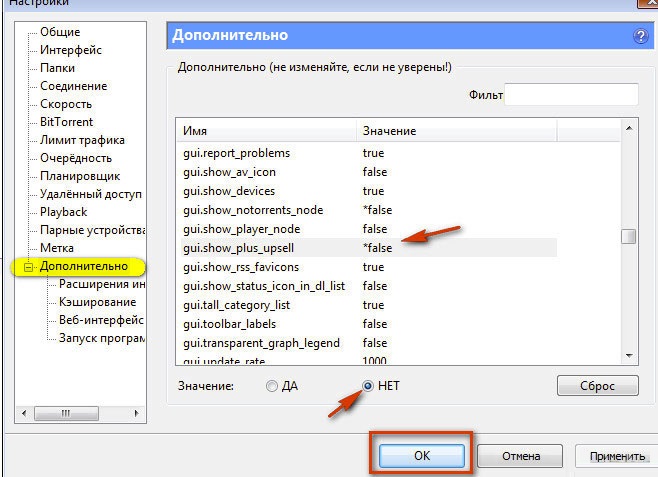This screenshot has width=658, height=477.
Task: Select the НЕТ radio button
Action: pos(368,386)
